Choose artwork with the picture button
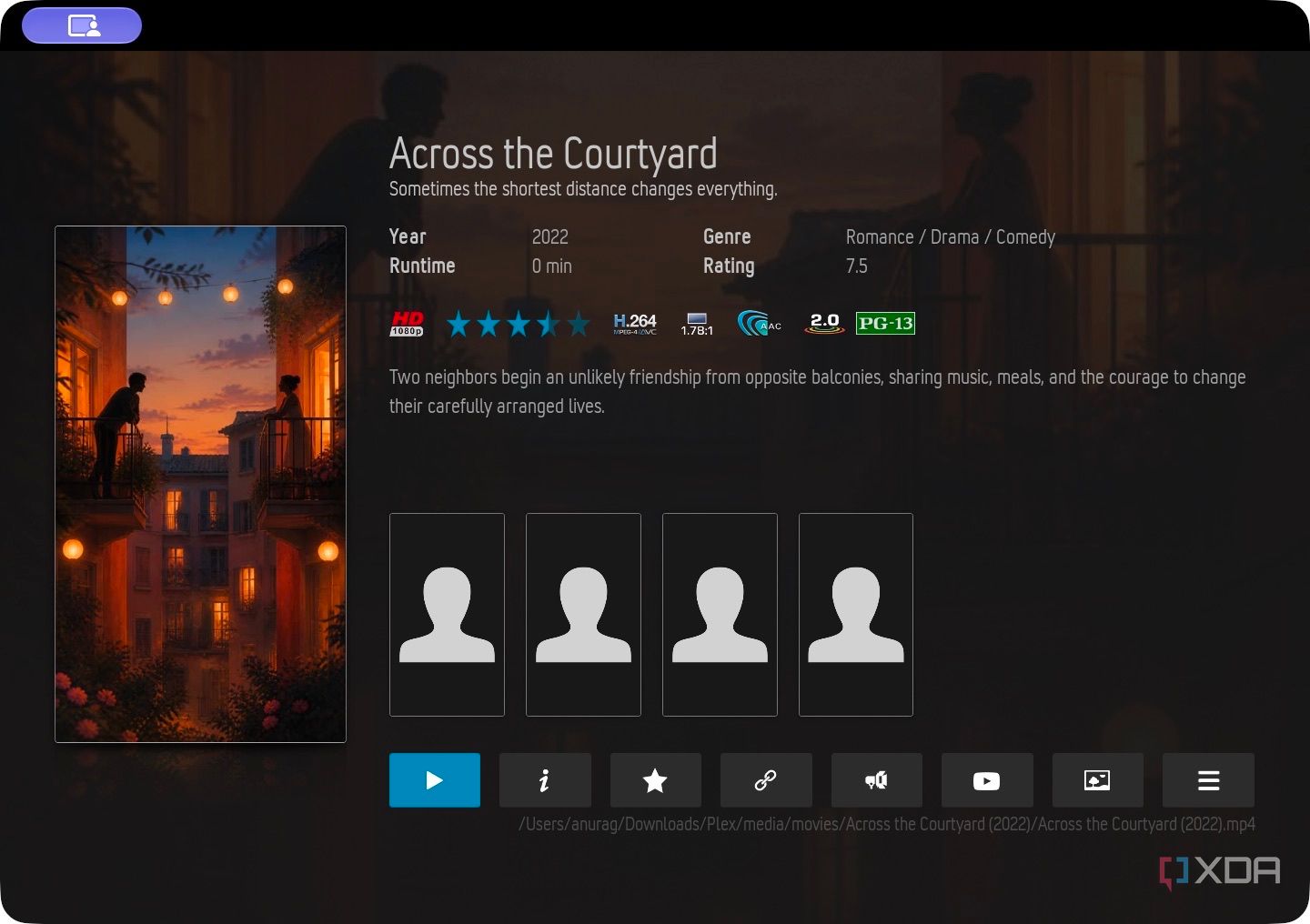Screen dimensions: 1310x924 1097,780
